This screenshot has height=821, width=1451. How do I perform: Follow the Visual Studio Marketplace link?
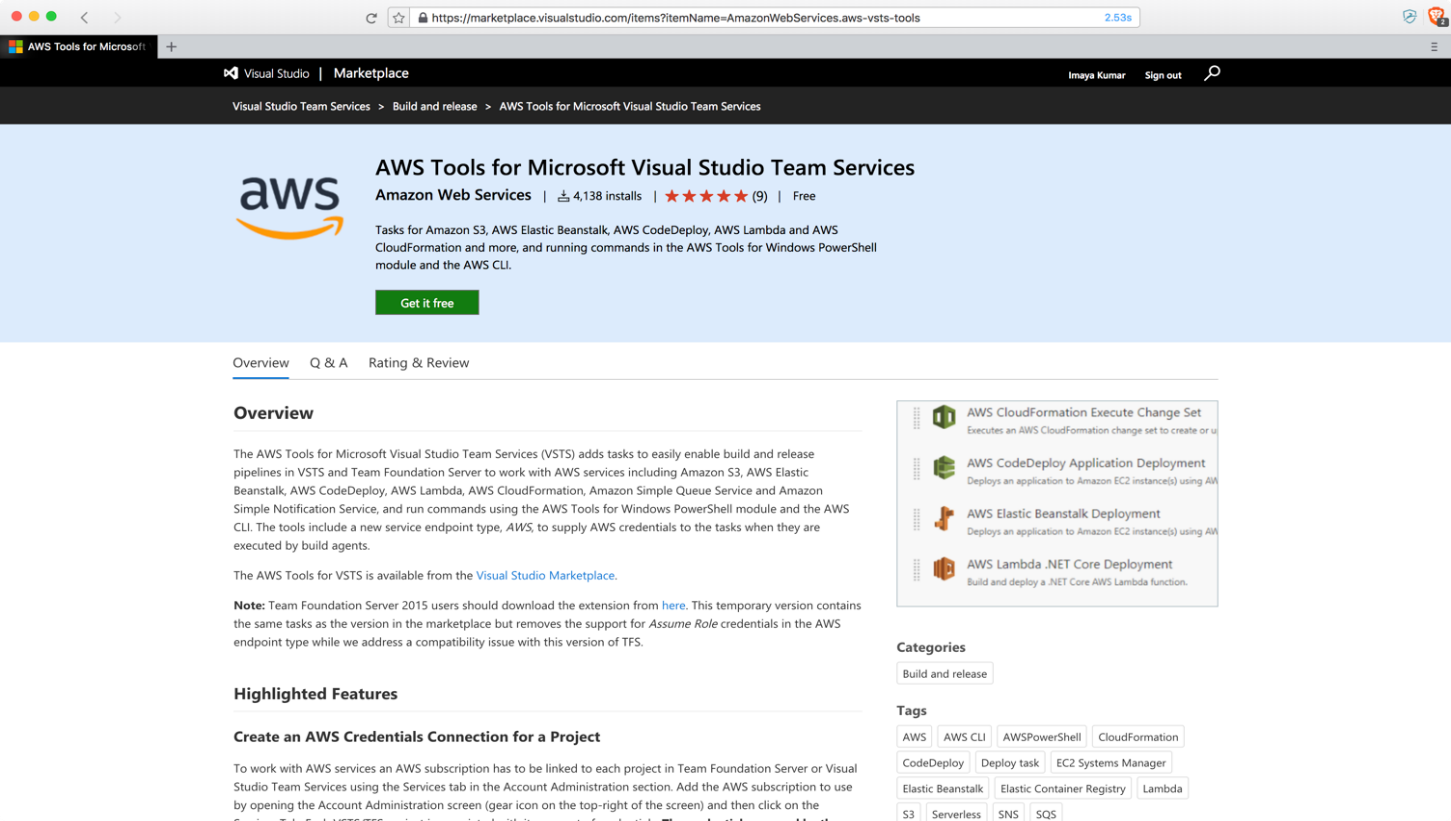[546, 575]
